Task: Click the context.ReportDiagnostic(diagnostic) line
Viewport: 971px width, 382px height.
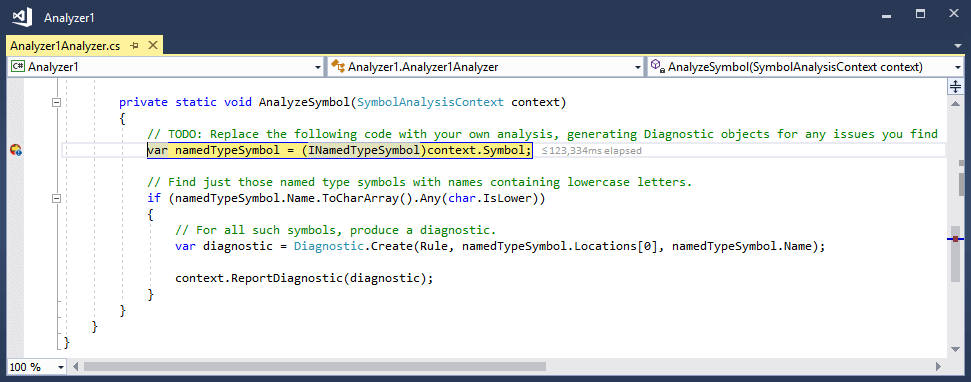Action: tap(304, 279)
